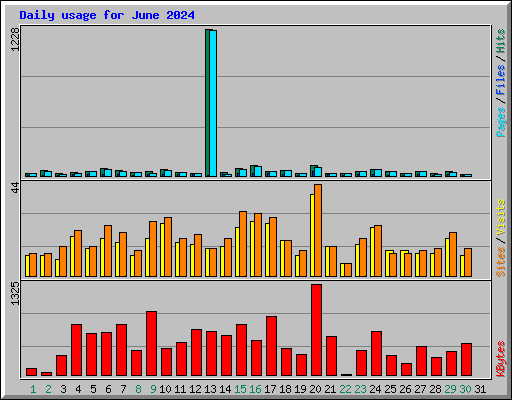
Task: Click the red KBytes bar for day 17
Action: pyautogui.click(x=271, y=346)
